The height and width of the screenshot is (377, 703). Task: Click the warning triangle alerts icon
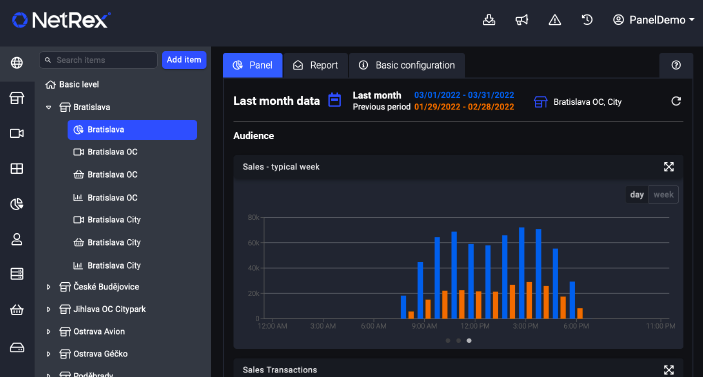[x=555, y=20]
